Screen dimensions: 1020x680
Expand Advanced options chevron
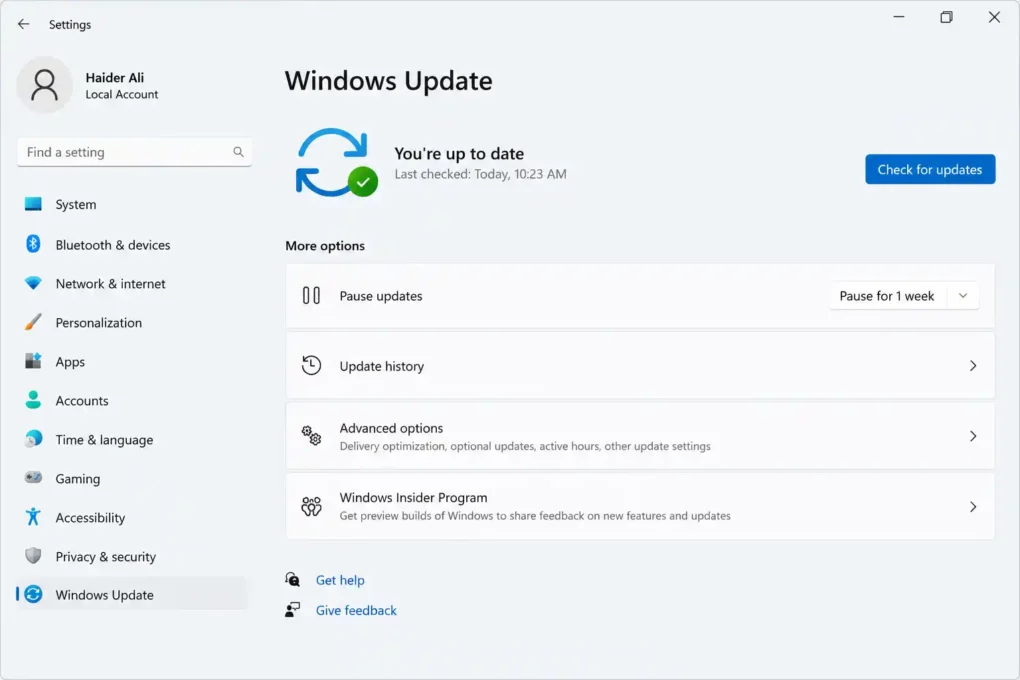973,436
